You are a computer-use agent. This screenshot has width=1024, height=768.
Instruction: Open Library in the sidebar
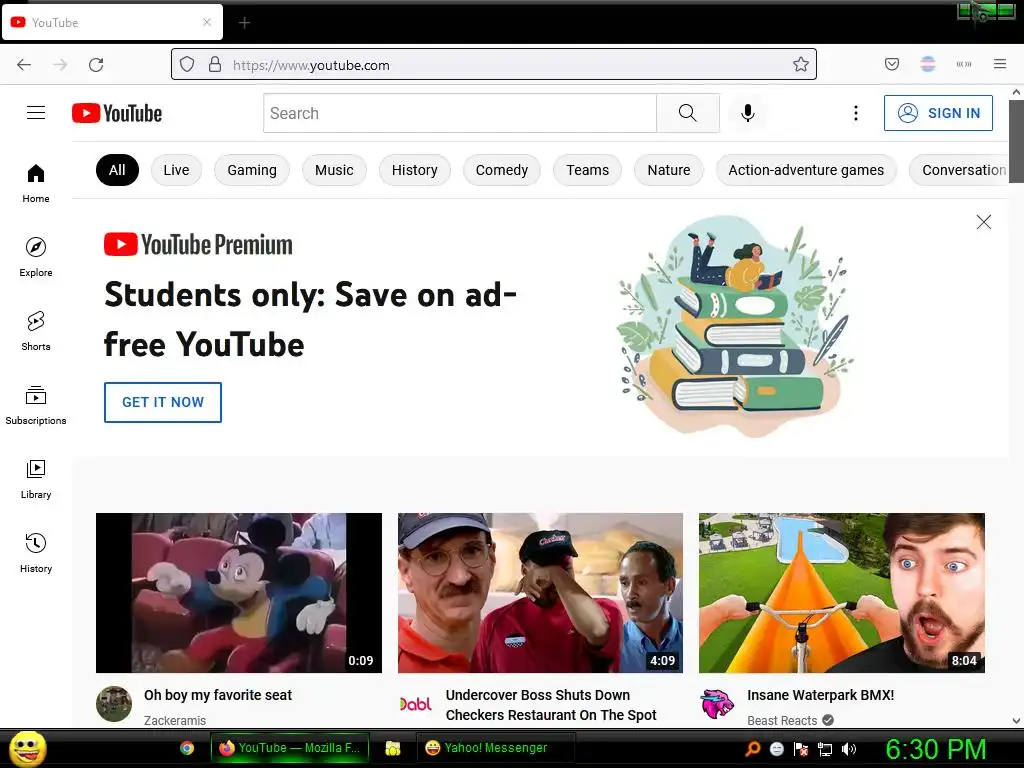tap(36, 479)
